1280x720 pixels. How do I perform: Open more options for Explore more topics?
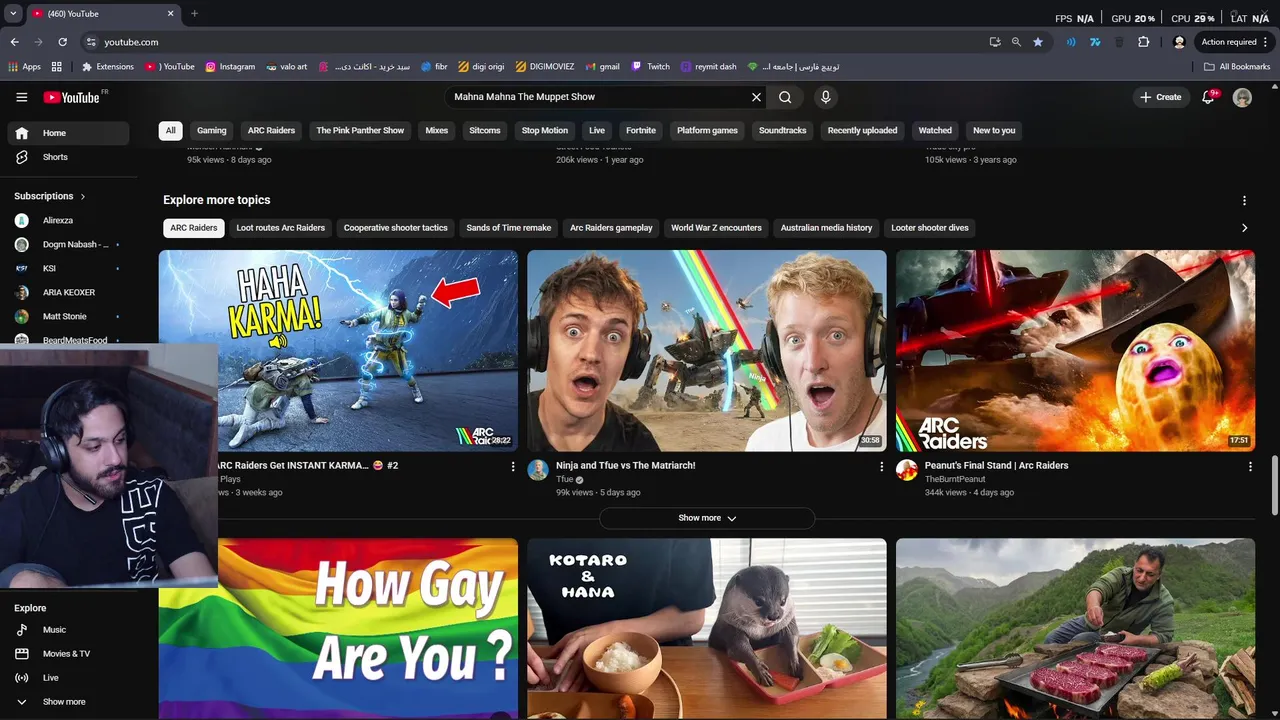tap(1244, 201)
